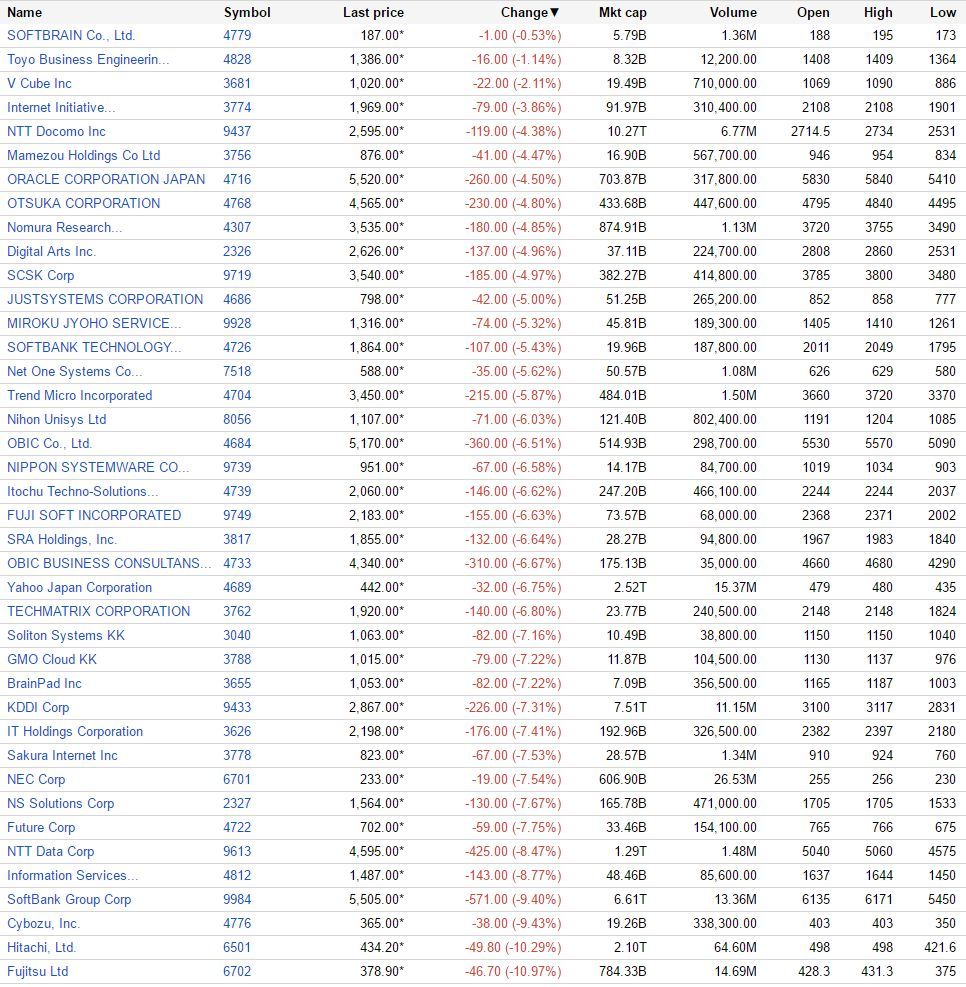Open Fujitsu Ltd link
Image resolution: width=966 pixels, height=987 pixels.
(37, 971)
